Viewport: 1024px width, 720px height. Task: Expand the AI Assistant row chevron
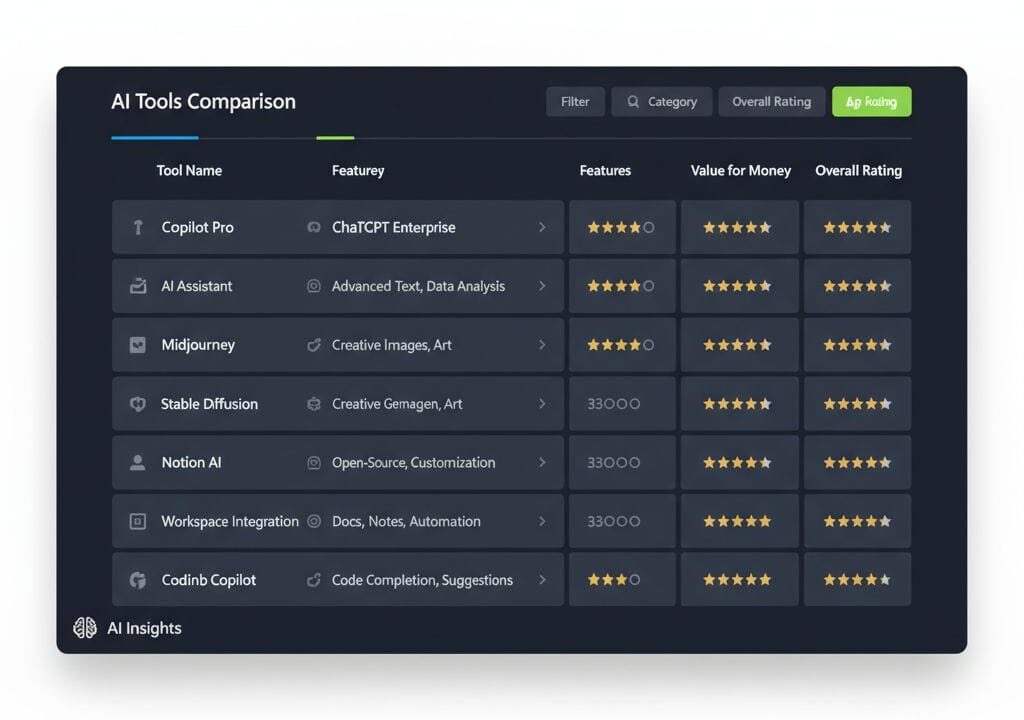542,286
